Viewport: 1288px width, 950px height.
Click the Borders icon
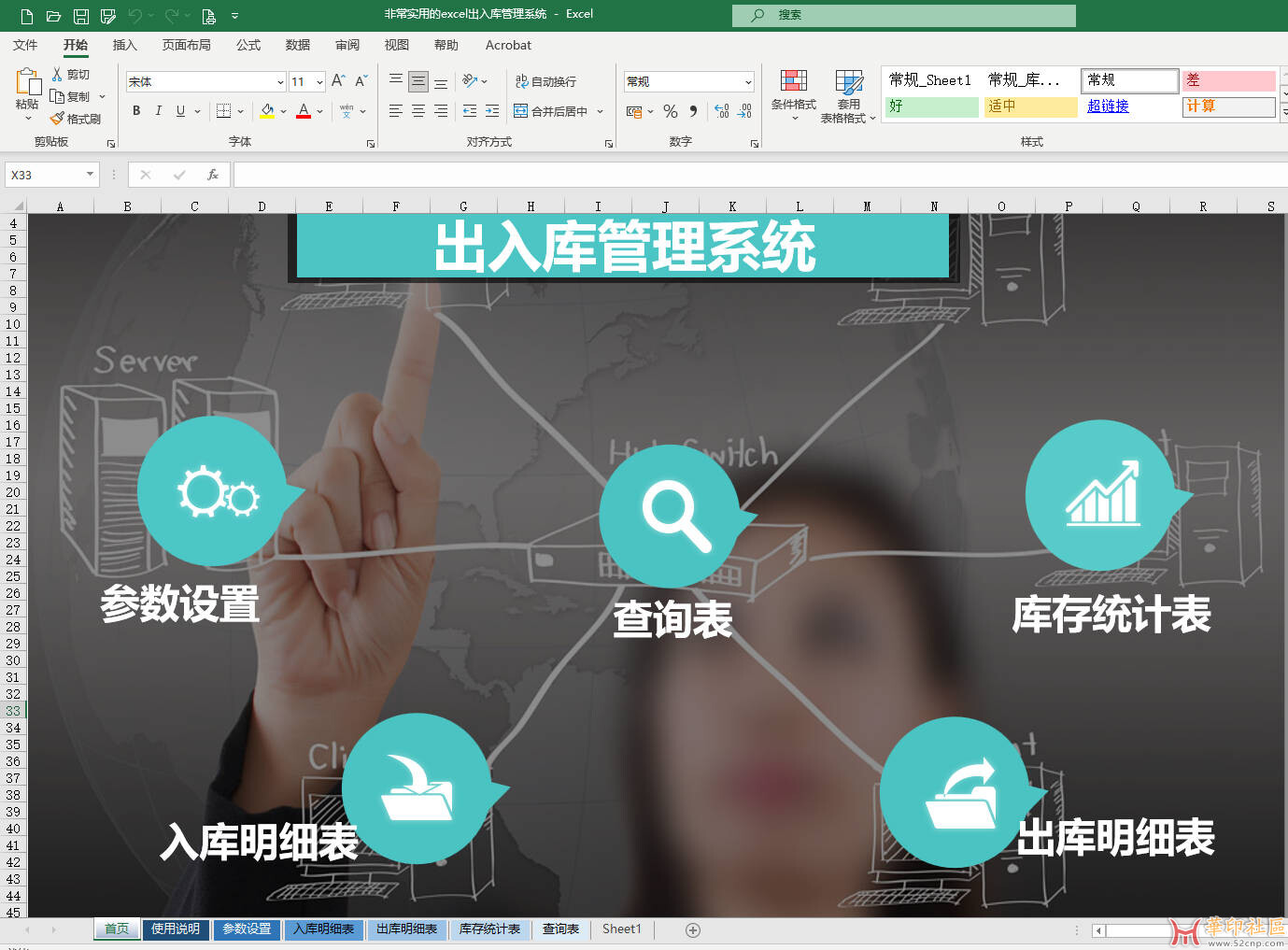[x=223, y=110]
